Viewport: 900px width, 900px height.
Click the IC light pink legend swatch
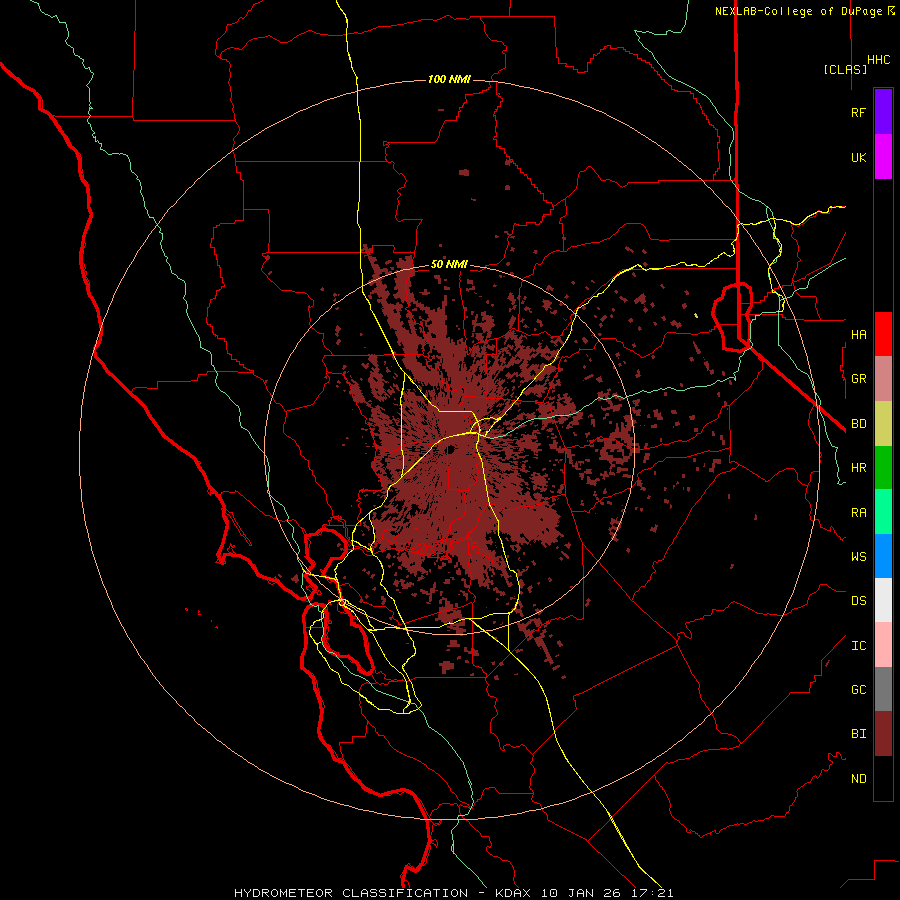pos(883,645)
